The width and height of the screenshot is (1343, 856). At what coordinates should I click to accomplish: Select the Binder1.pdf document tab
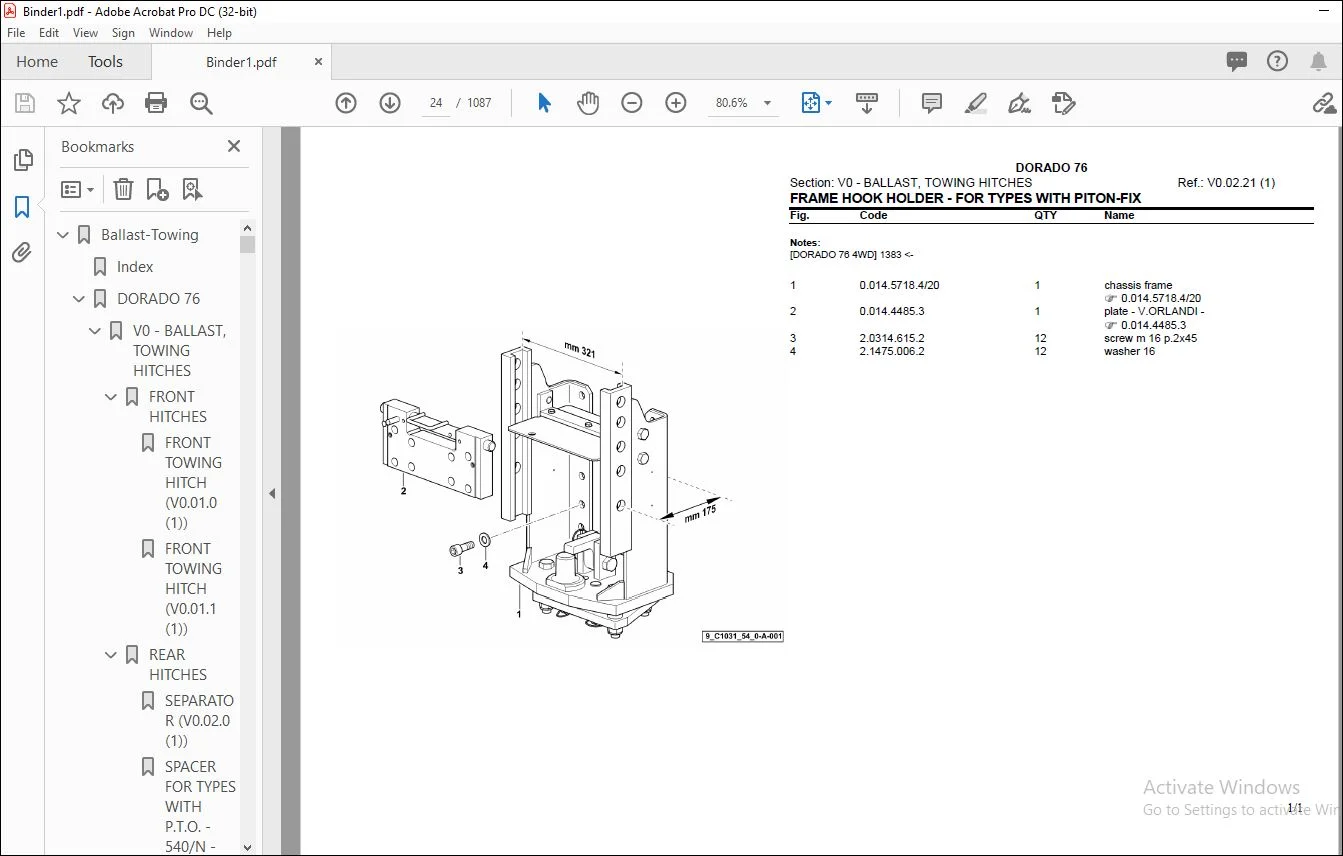pos(241,62)
